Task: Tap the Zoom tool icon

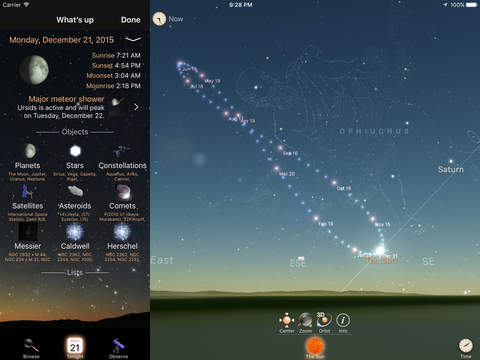Action: pyautogui.click(x=305, y=322)
